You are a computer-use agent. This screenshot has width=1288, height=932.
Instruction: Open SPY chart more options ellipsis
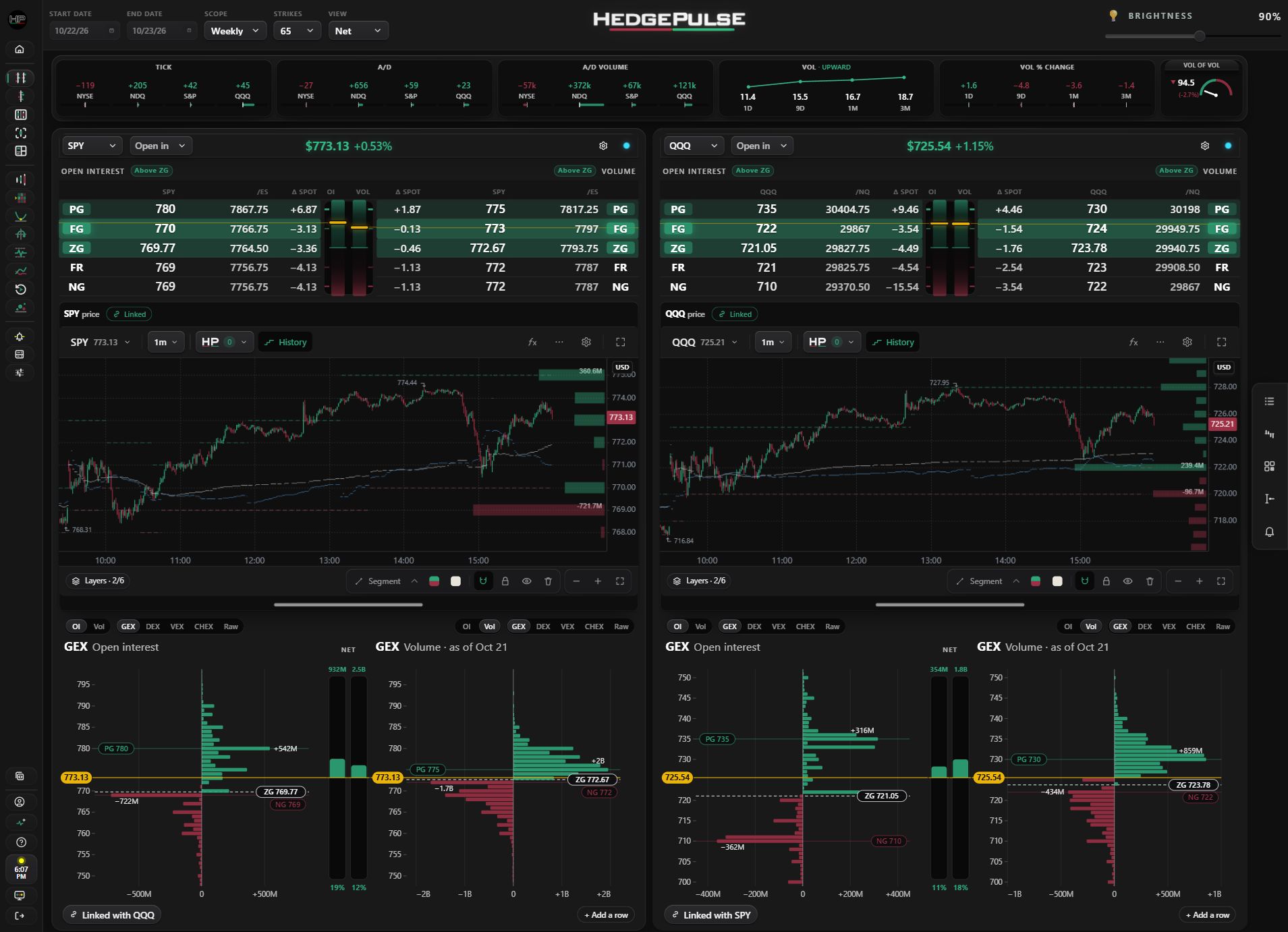click(559, 342)
